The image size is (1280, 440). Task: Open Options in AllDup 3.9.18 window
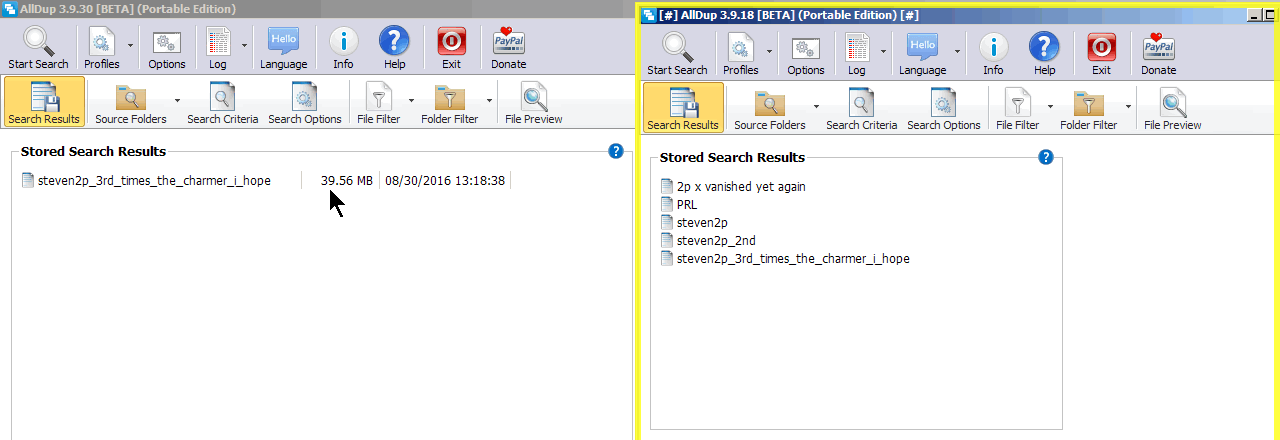[x=806, y=54]
